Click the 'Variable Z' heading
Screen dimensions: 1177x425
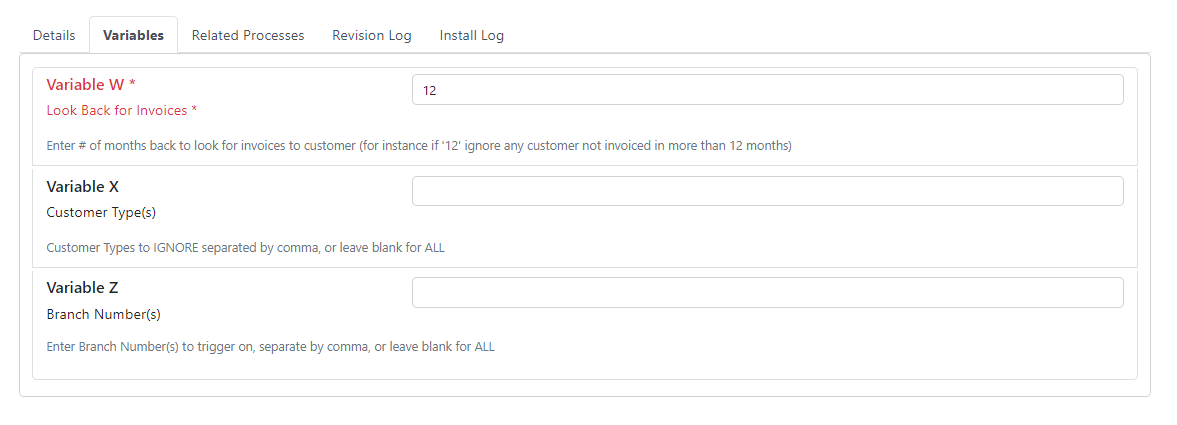(83, 288)
